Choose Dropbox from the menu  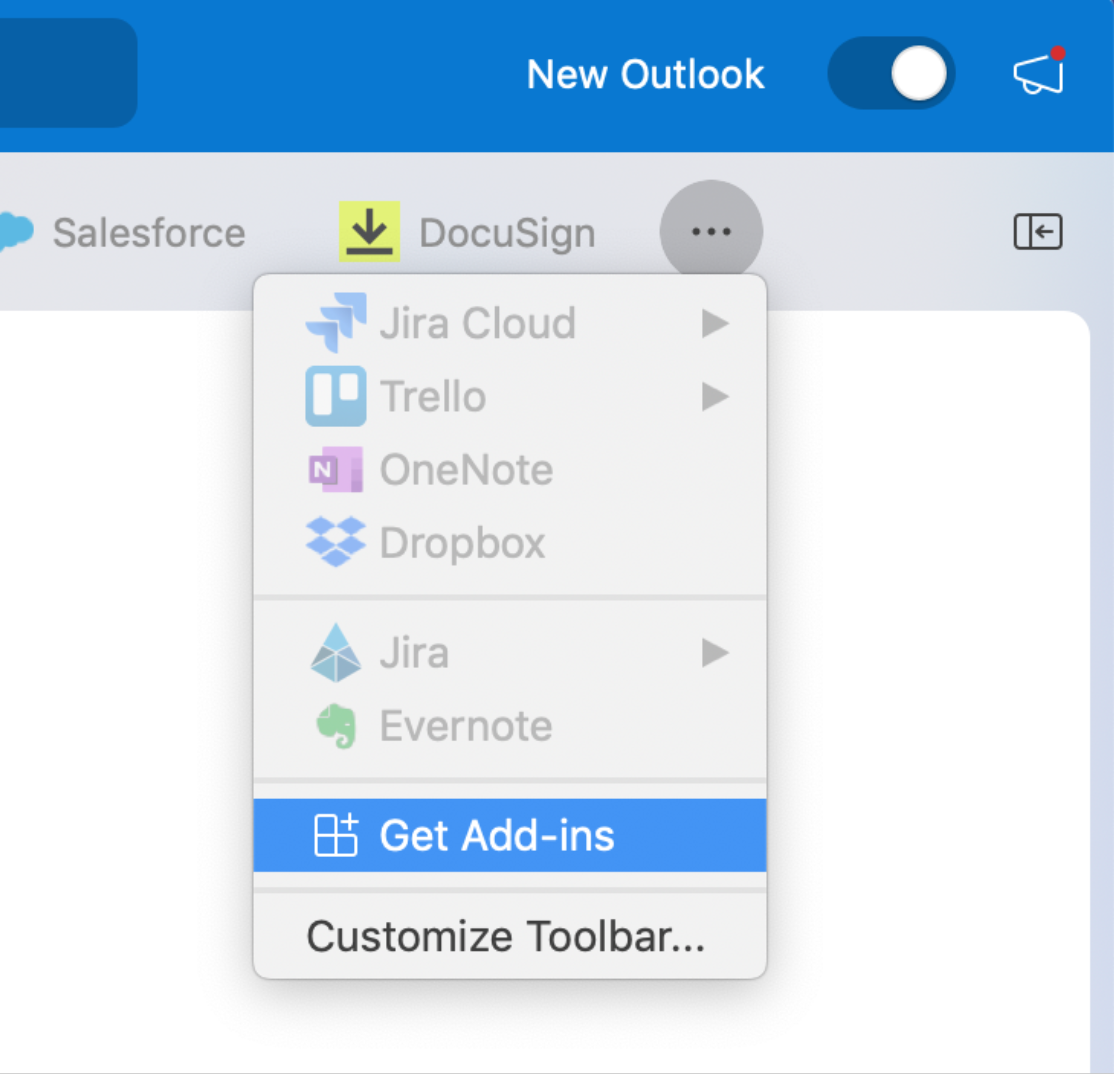tap(509, 543)
